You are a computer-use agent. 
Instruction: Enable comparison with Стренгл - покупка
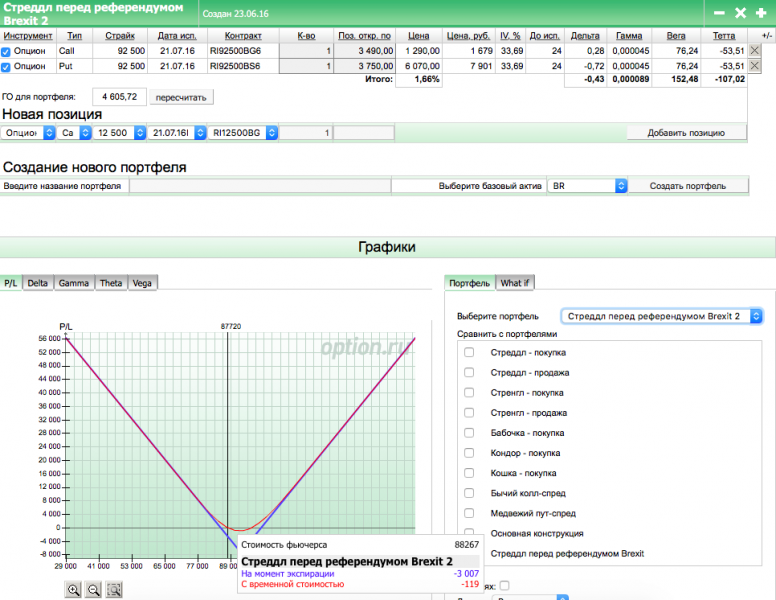tap(469, 393)
